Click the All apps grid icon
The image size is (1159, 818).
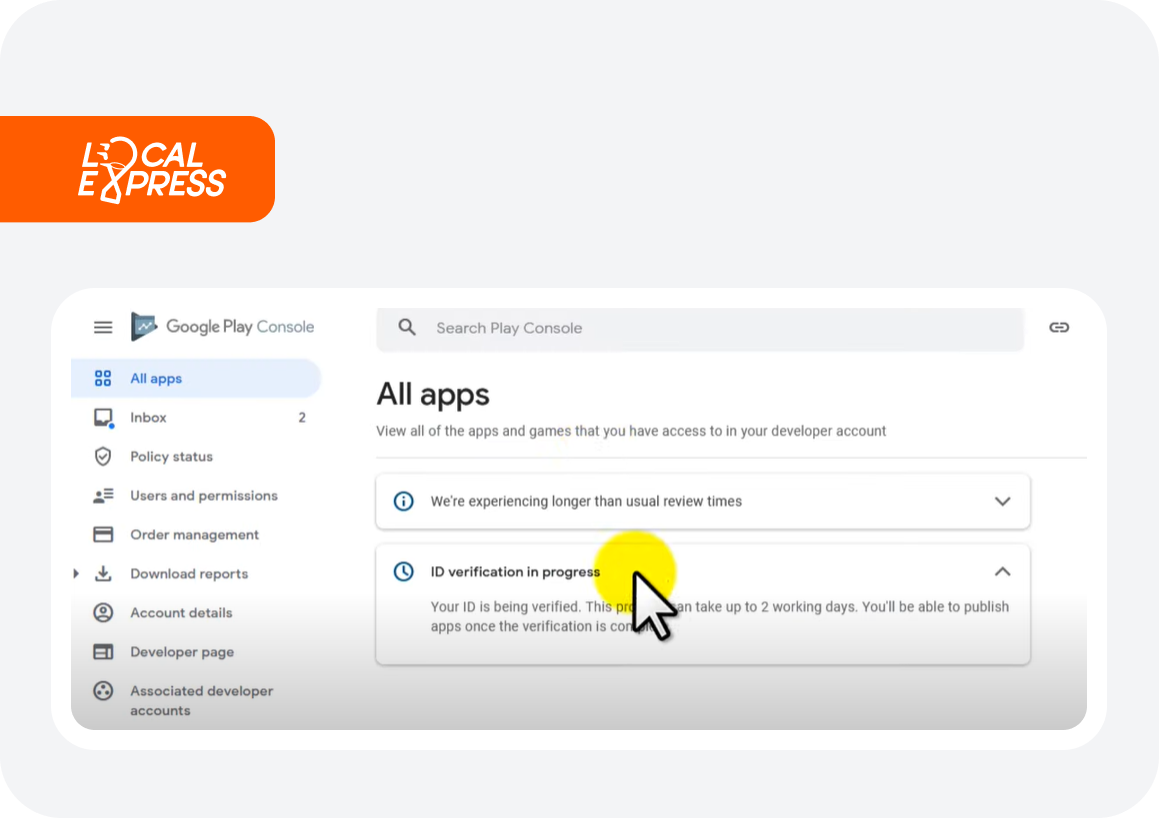pos(103,378)
